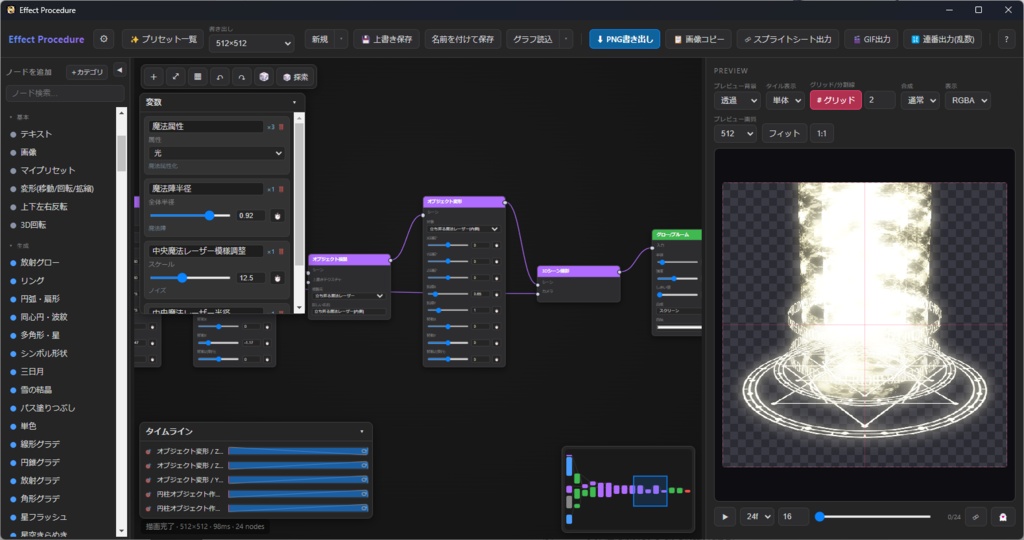Open settings gear next to Effect Procedure logo
The image size is (1024, 540).
click(x=104, y=39)
